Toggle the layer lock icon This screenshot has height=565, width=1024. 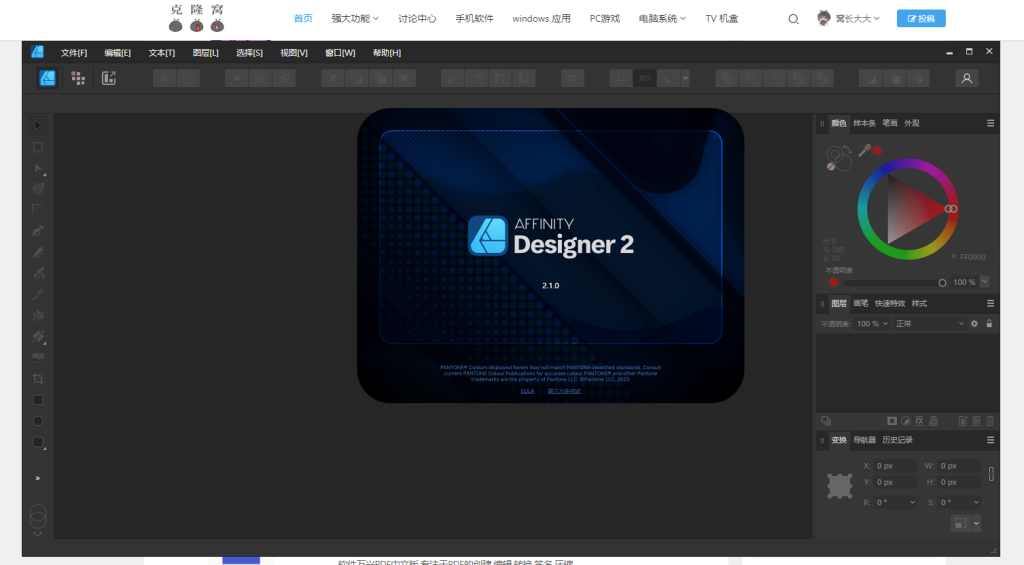pyautogui.click(x=989, y=324)
